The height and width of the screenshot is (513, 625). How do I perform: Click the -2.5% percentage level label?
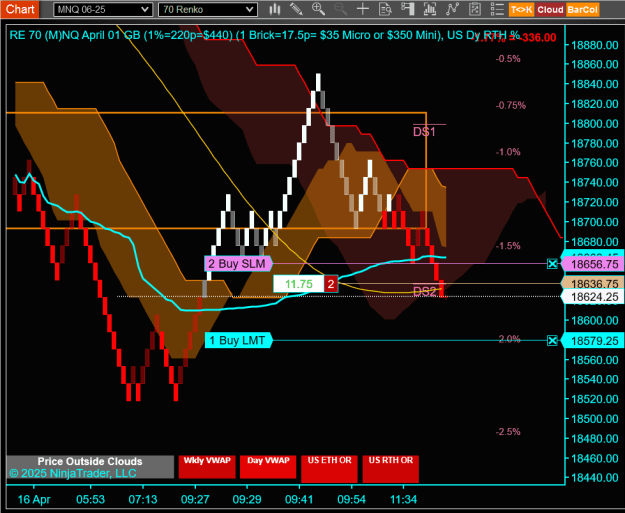[x=508, y=432]
